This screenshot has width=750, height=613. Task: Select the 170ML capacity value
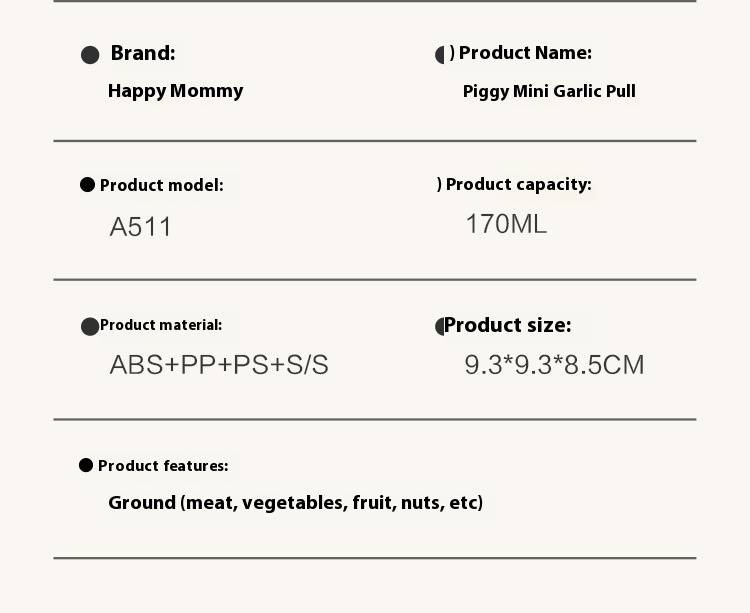tap(506, 224)
